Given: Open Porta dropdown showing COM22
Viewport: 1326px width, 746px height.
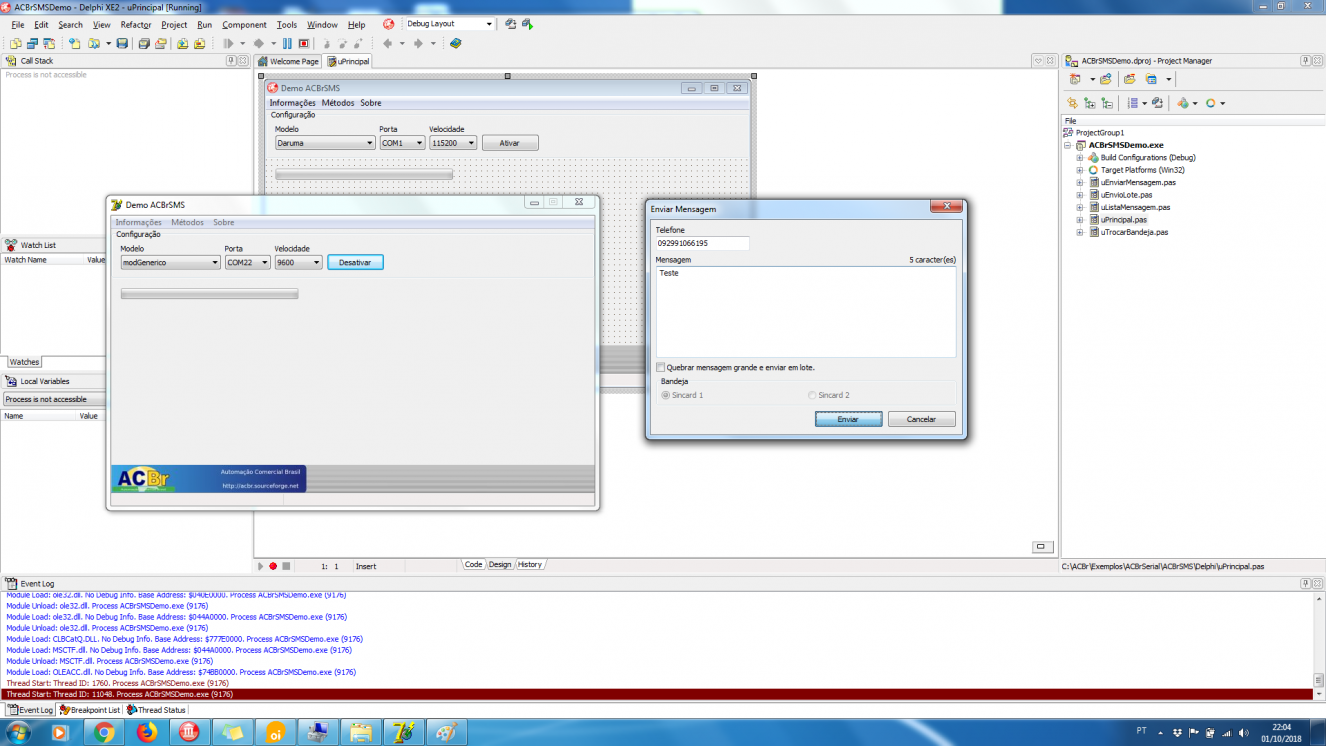Looking at the screenshot, I should [247, 263].
